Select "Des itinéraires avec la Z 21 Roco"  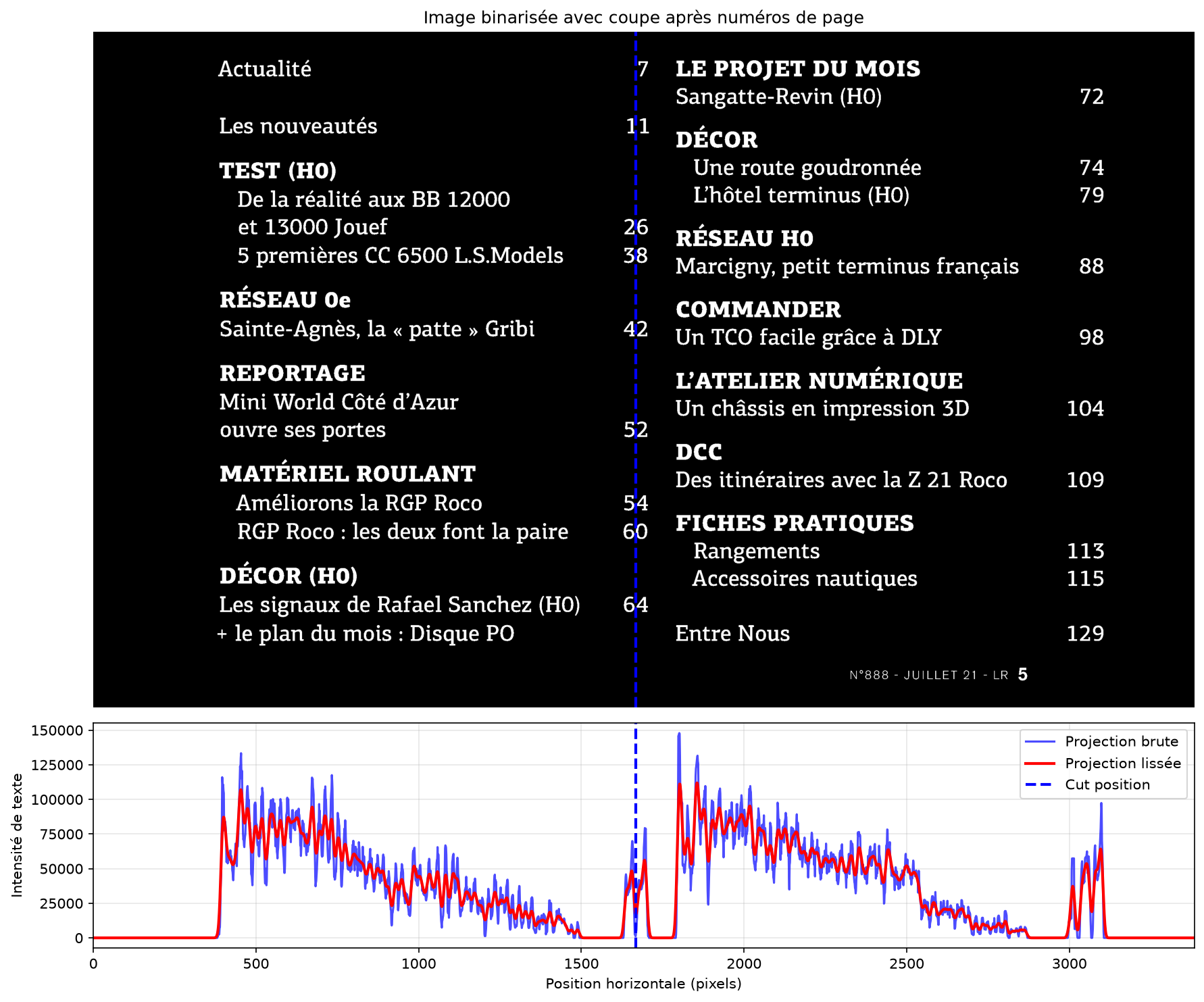[x=841, y=480]
